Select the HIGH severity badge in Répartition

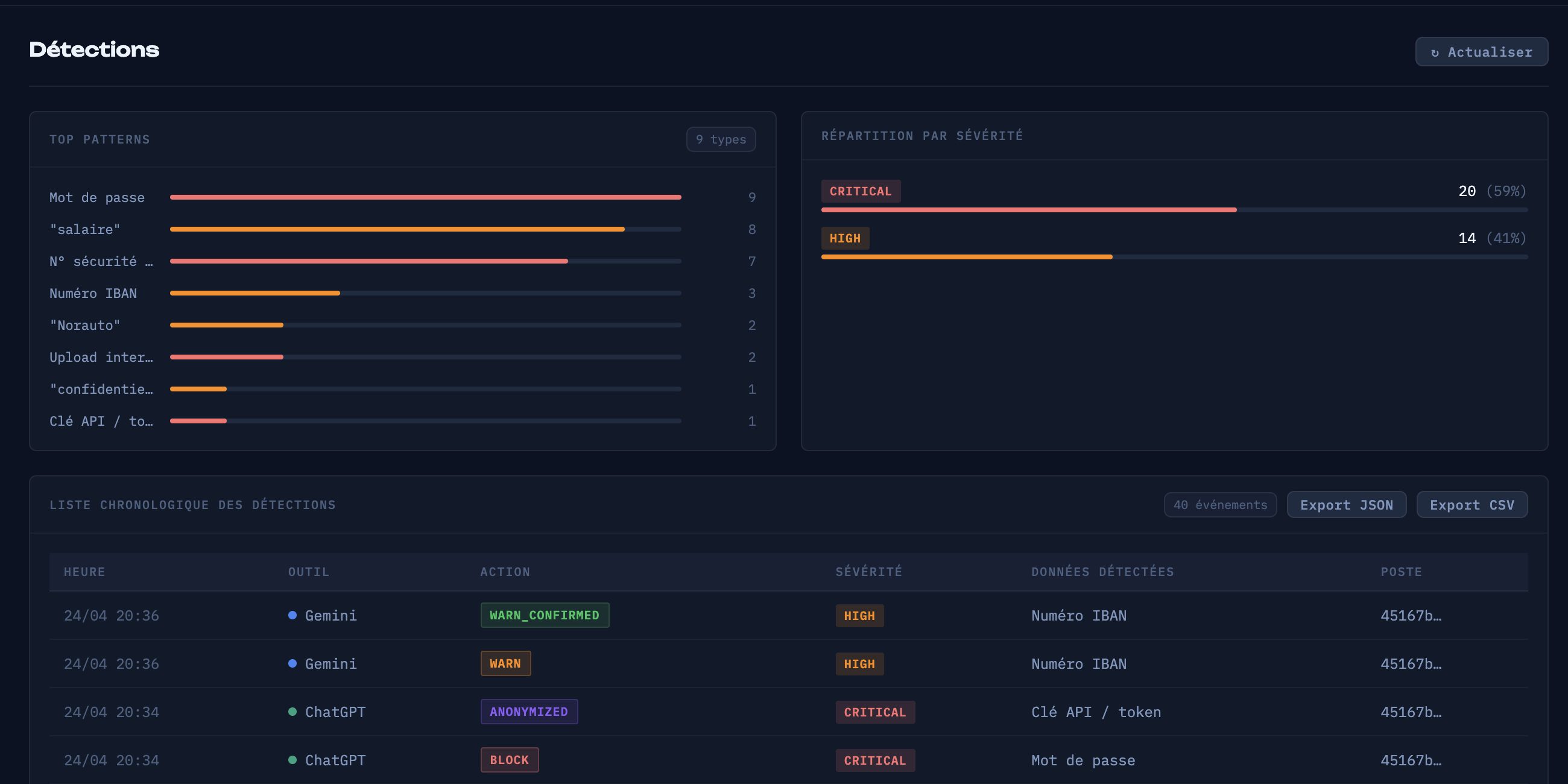click(x=845, y=238)
